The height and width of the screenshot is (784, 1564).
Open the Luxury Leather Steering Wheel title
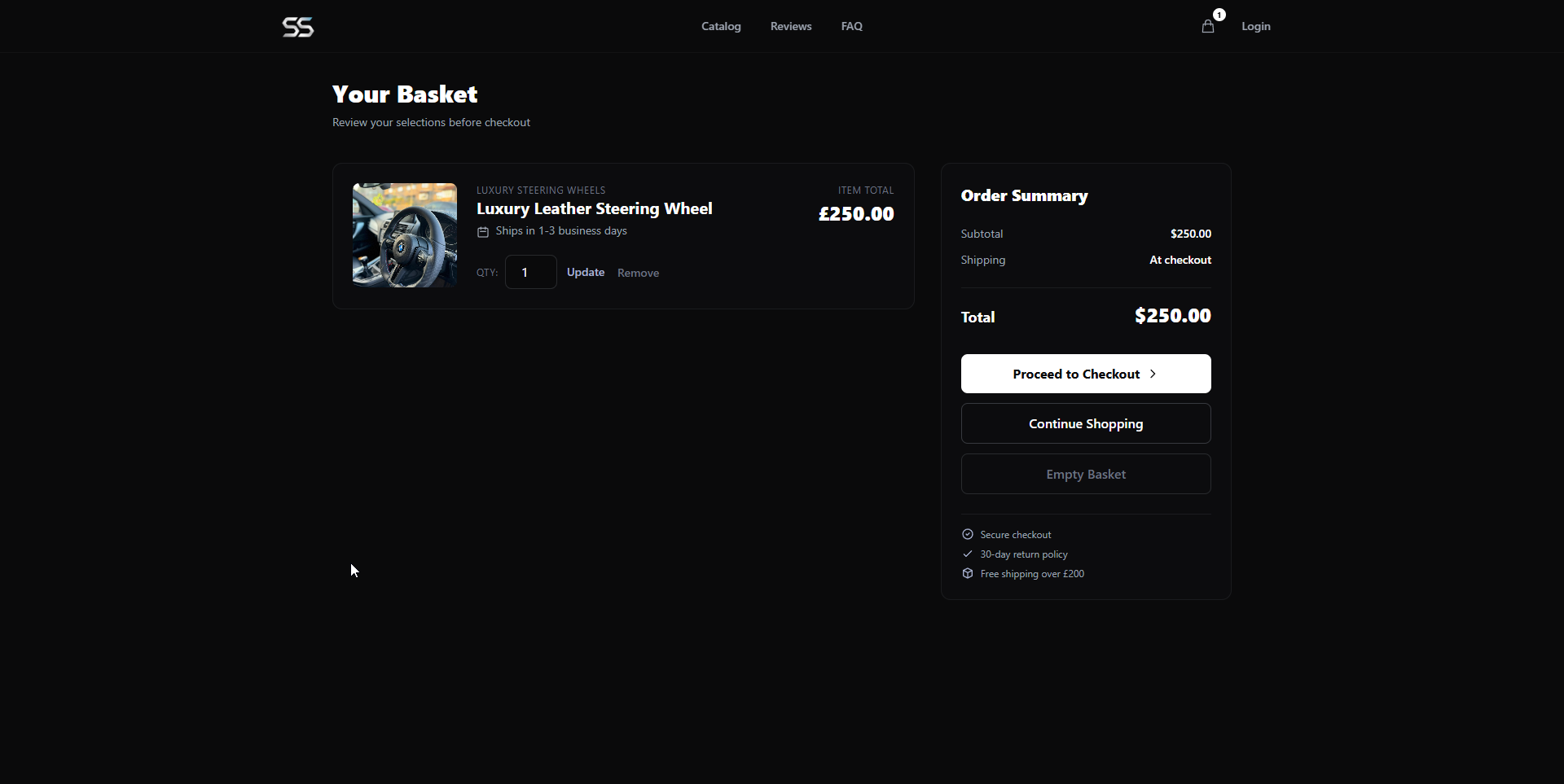pyautogui.click(x=594, y=209)
